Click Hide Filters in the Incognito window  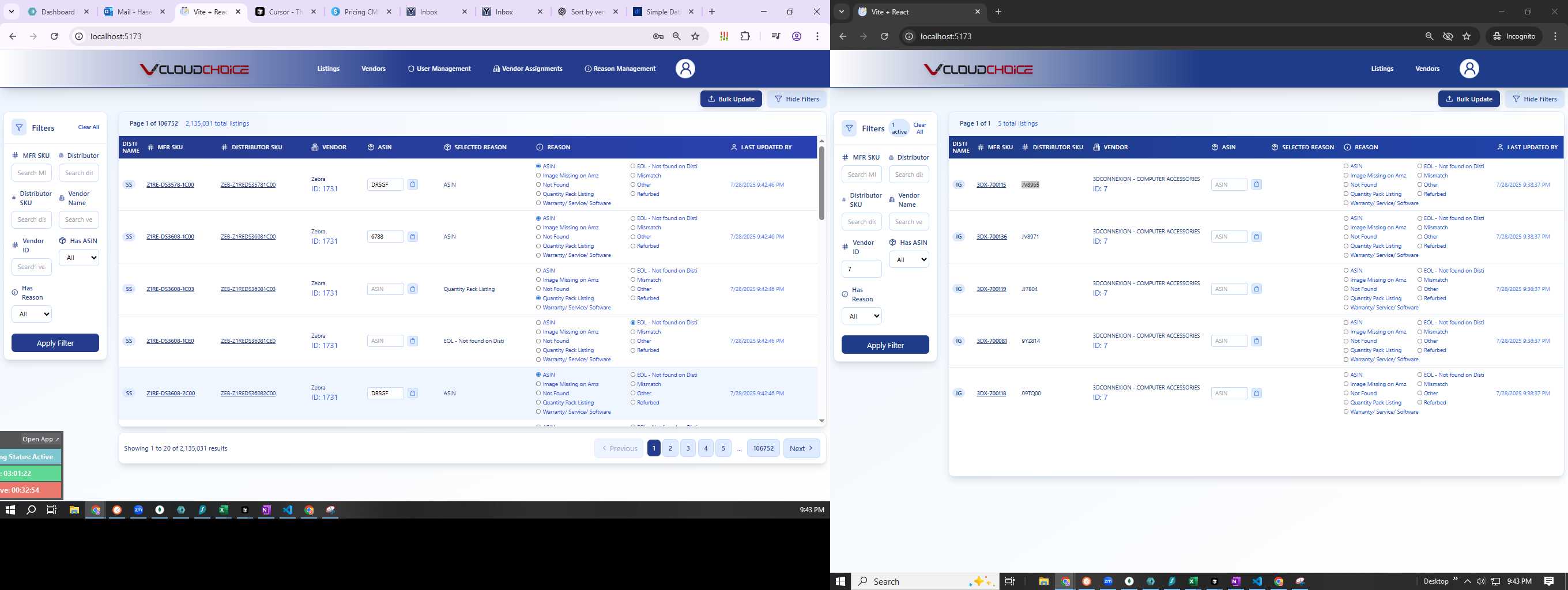point(1535,99)
